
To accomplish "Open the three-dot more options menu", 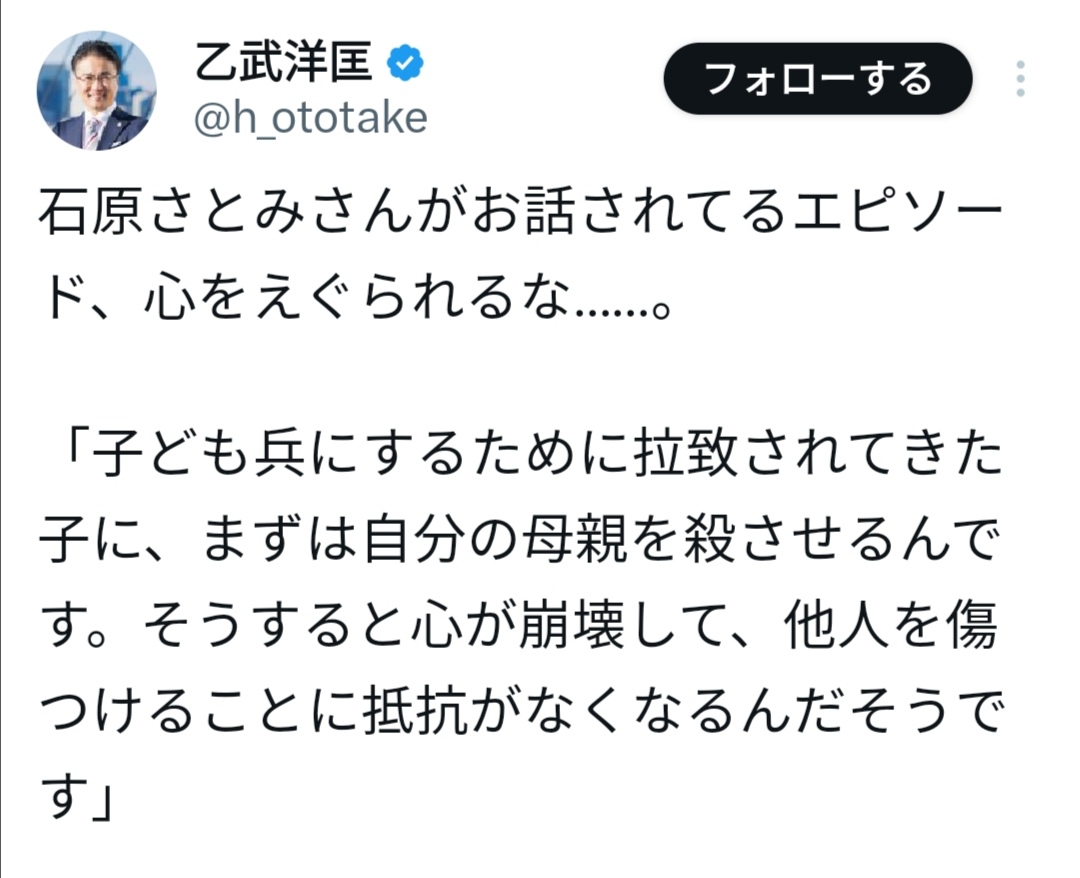I will point(1020,78).
